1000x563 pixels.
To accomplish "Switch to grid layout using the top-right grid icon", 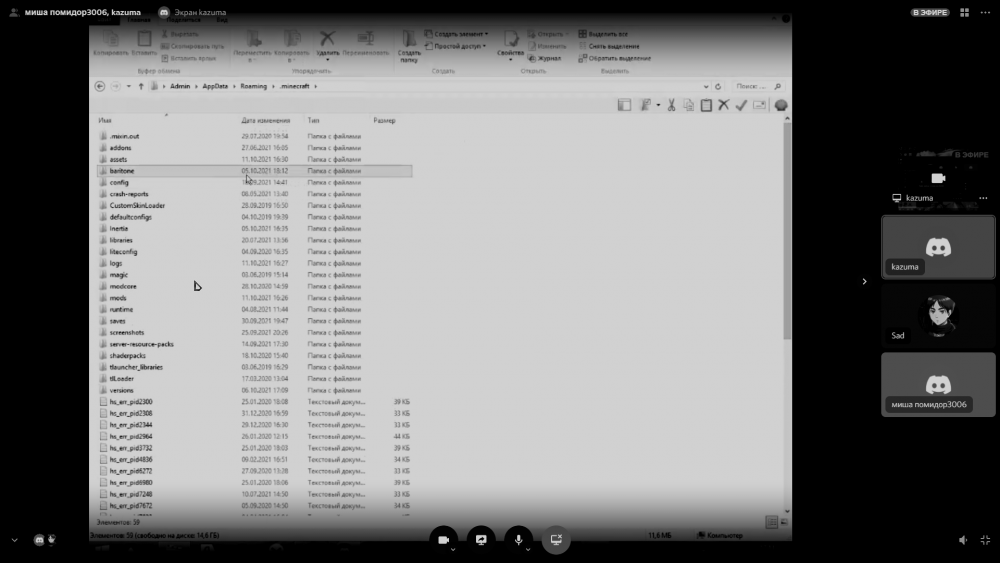I will click(x=964, y=12).
